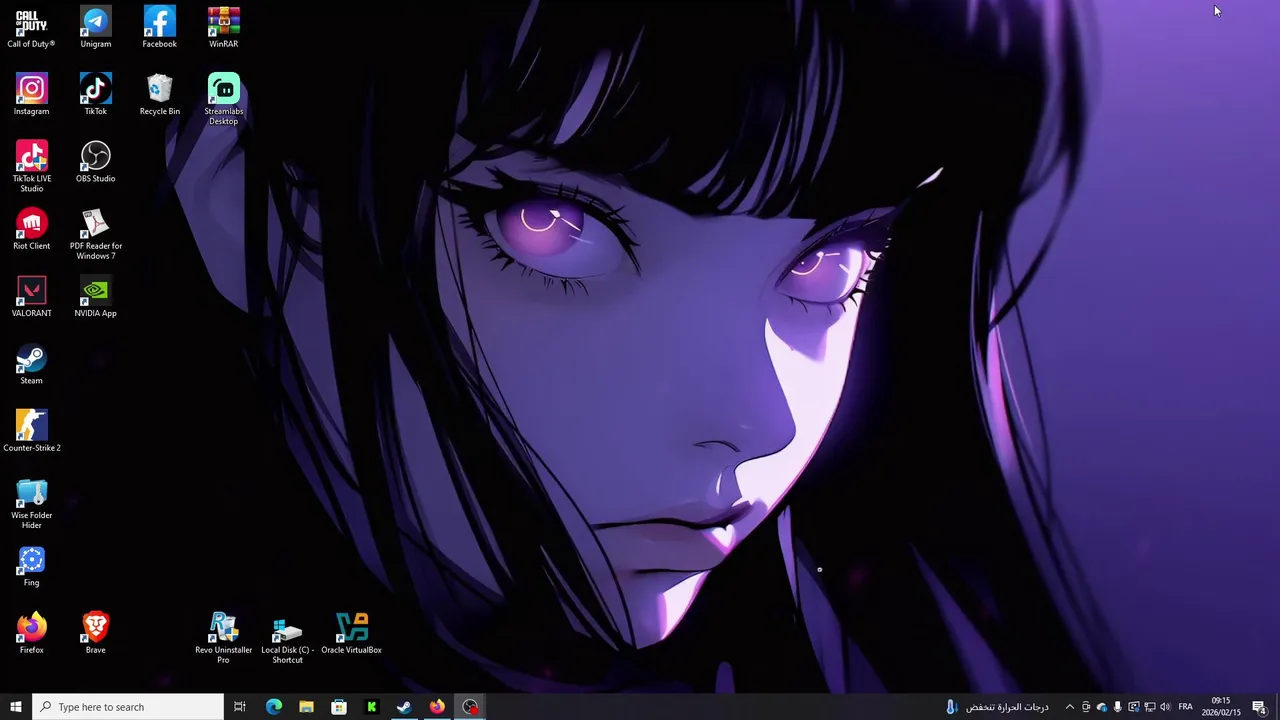The height and width of the screenshot is (720, 1280).
Task: Open the weather temperature widget in taskbar
Action: tap(997, 707)
